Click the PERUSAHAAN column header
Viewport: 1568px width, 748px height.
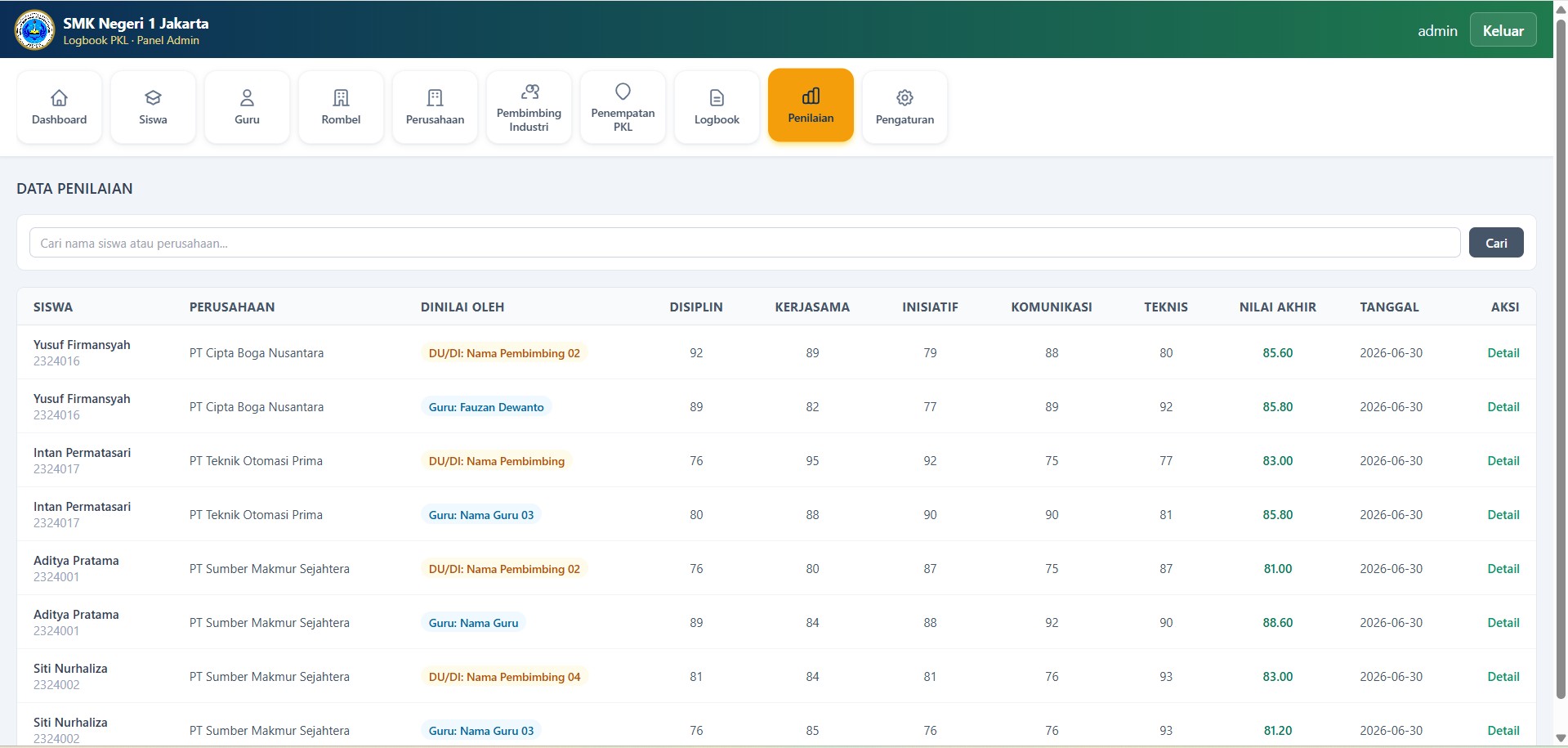232,307
